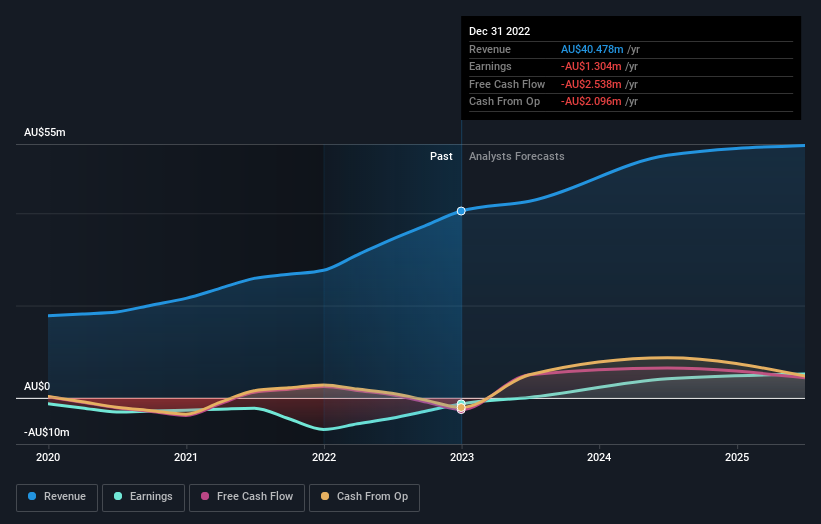The height and width of the screenshot is (524, 821).
Task: Select the 2020 x-axis label
Action: tap(48, 458)
